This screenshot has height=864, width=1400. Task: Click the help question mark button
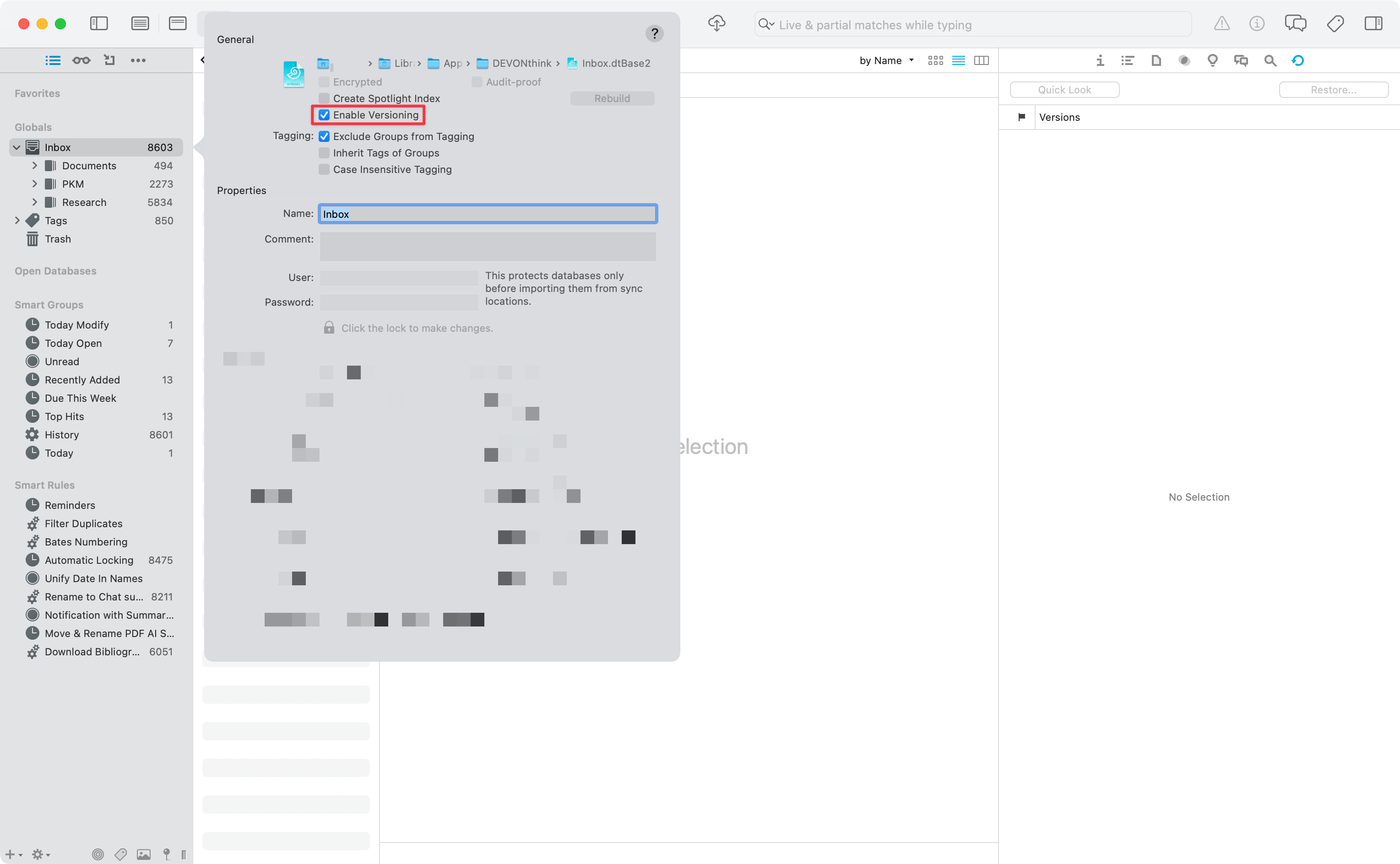[x=654, y=33]
